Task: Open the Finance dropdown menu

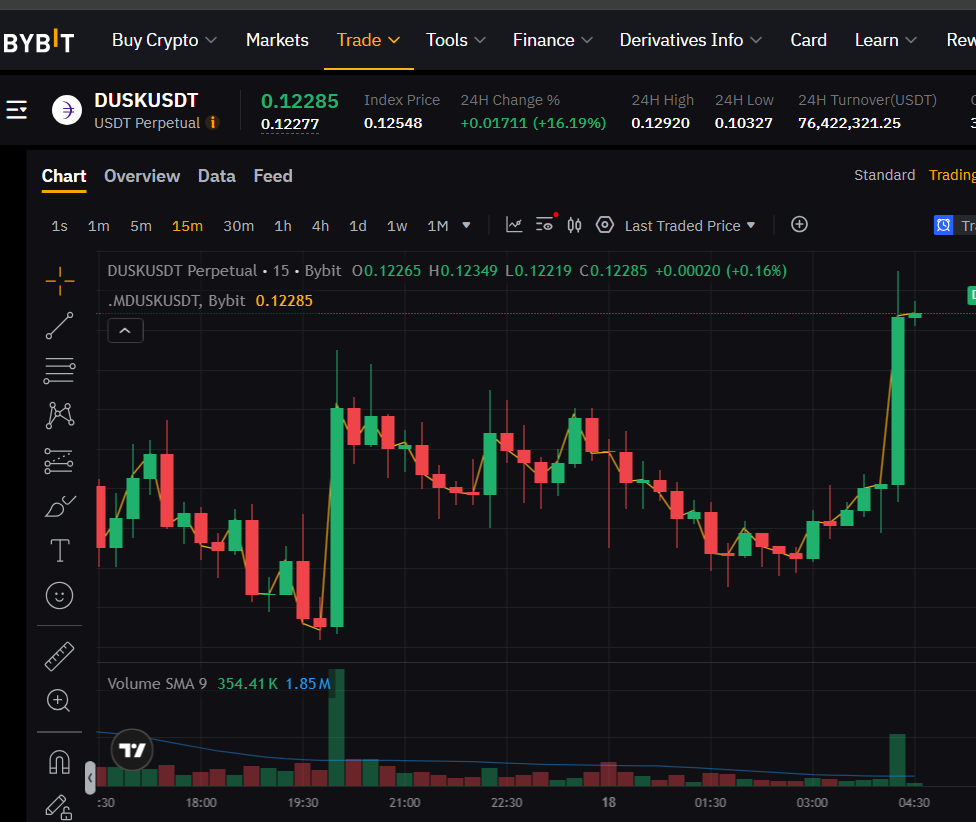Action: 553,40
